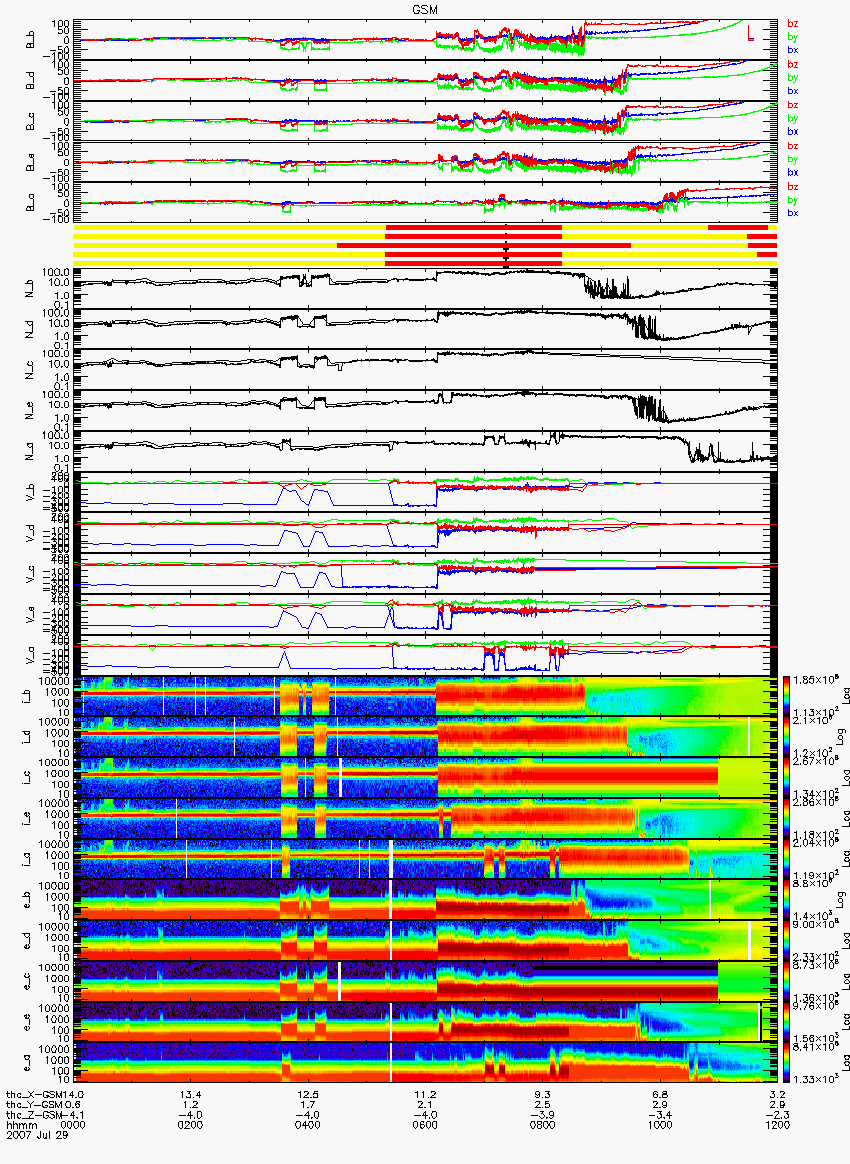Click the N_b density axis label

[30, 288]
